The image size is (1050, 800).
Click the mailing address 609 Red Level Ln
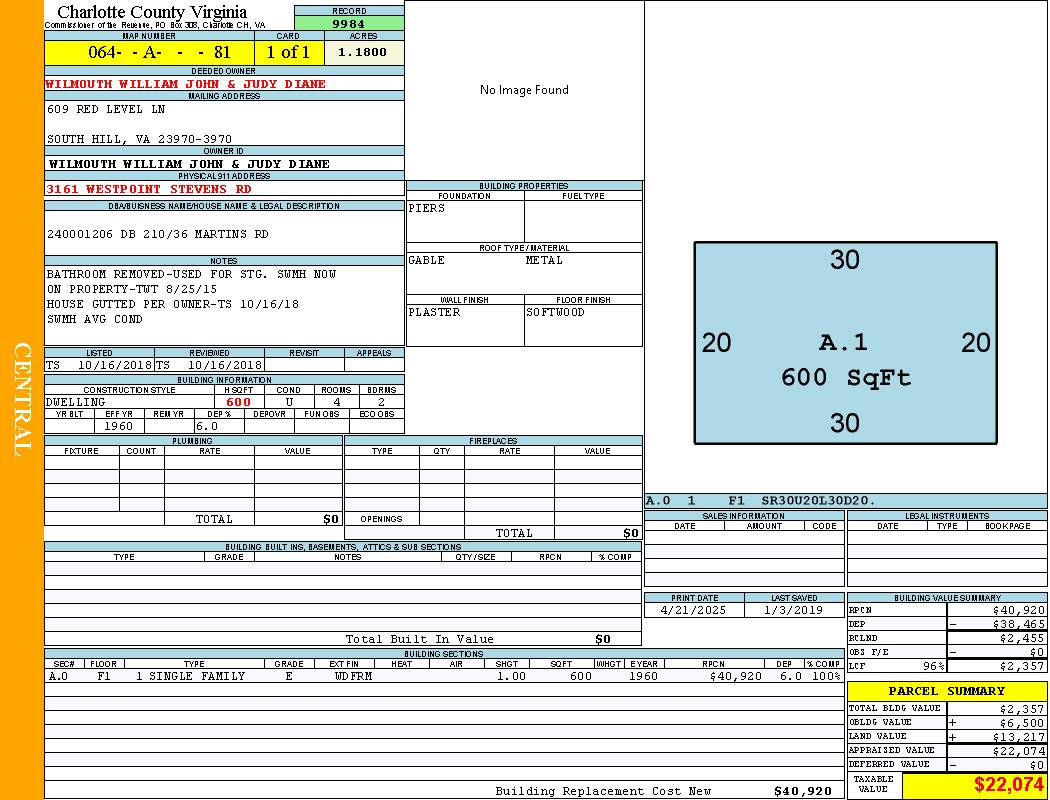tap(106, 109)
